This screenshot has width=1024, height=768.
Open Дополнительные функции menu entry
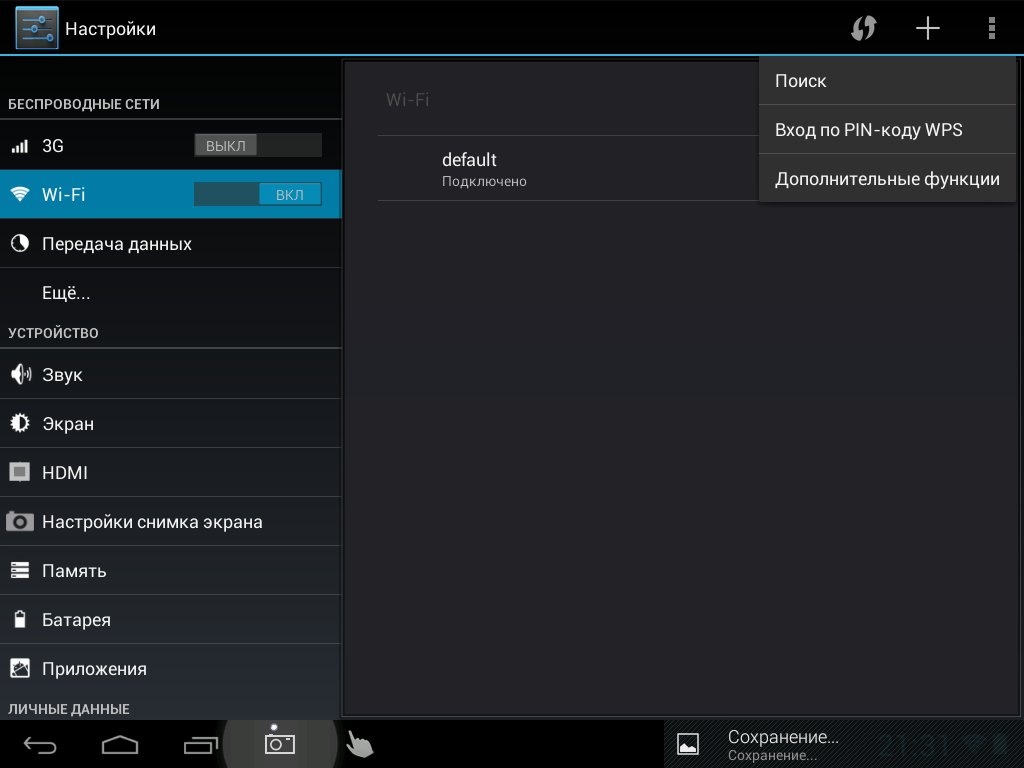pyautogui.click(x=887, y=179)
